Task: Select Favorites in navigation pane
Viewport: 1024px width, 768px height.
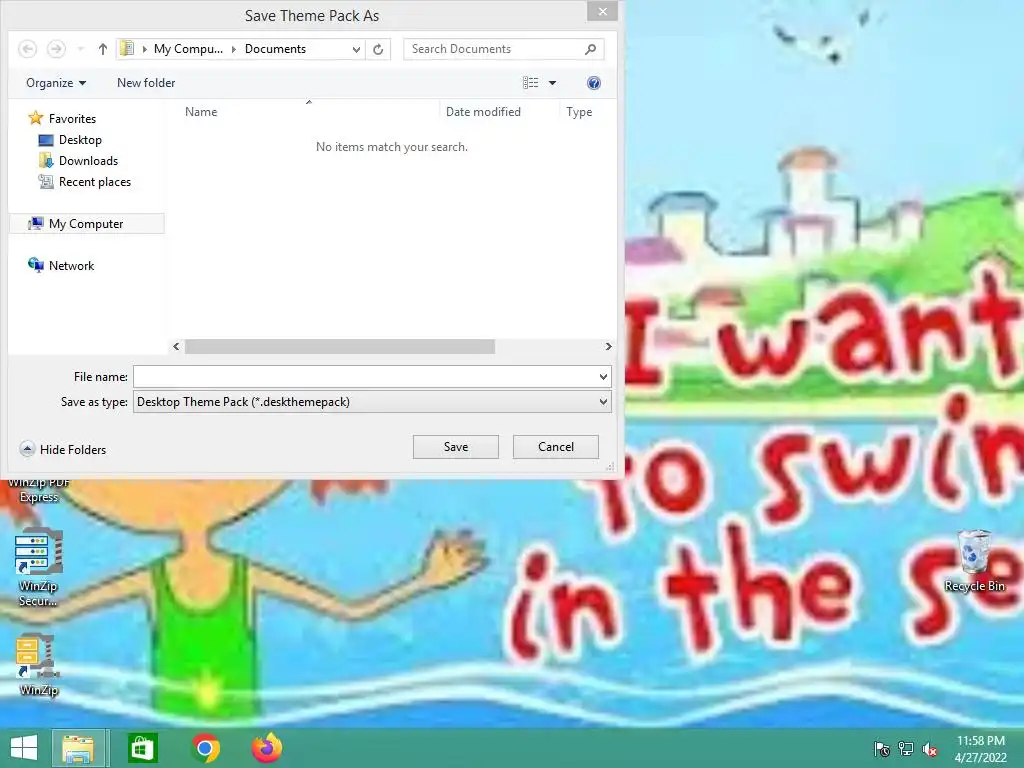Action: (72, 119)
